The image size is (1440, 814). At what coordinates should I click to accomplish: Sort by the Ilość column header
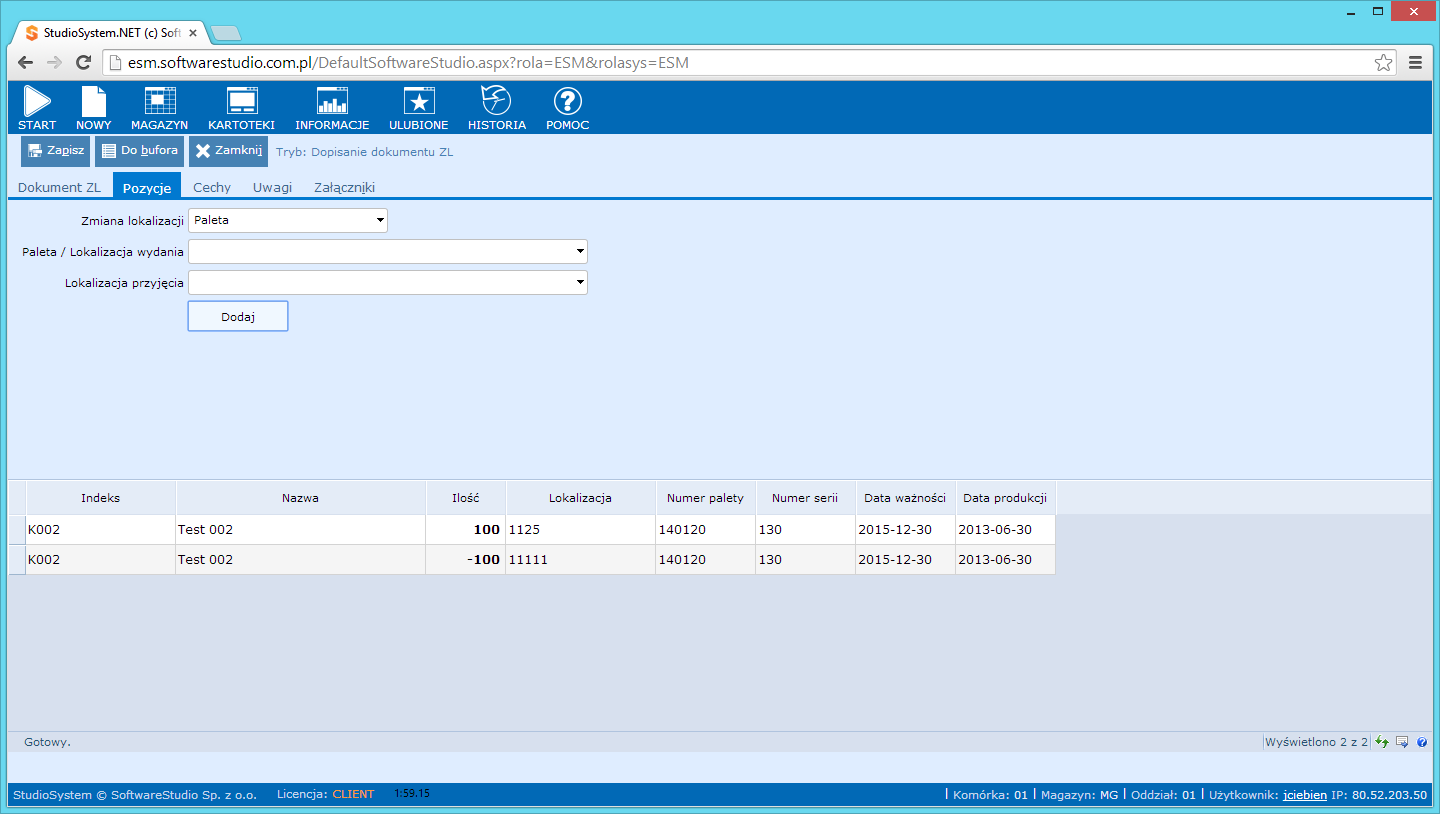pyautogui.click(x=466, y=497)
